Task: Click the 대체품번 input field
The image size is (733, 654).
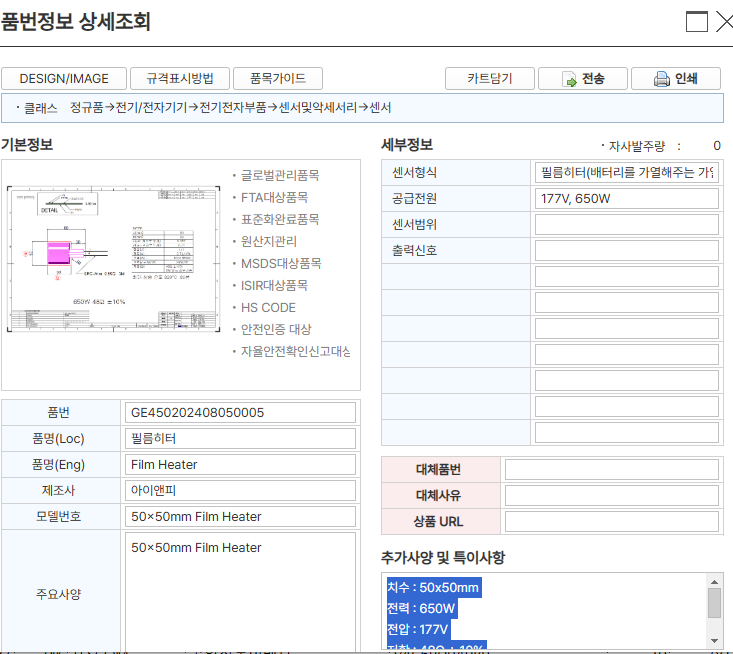Action: (x=612, y=470)
